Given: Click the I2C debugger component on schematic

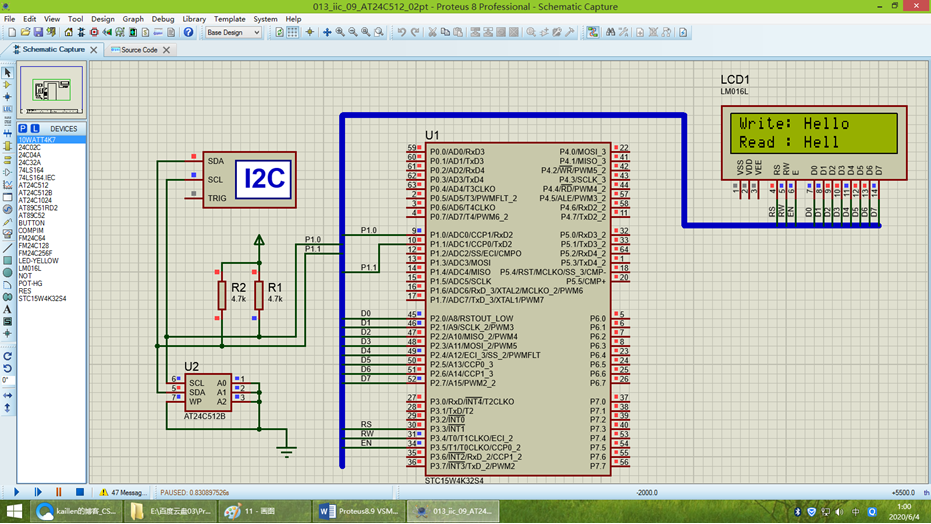Looking at the screenshot, I should [x=249, y=180].
